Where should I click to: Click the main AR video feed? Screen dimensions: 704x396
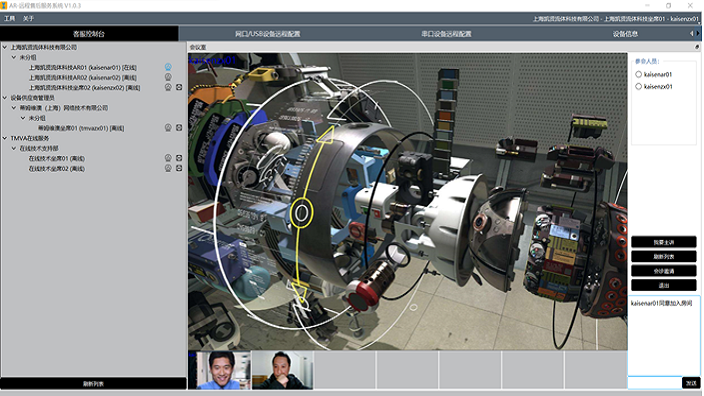pos(408,202)
